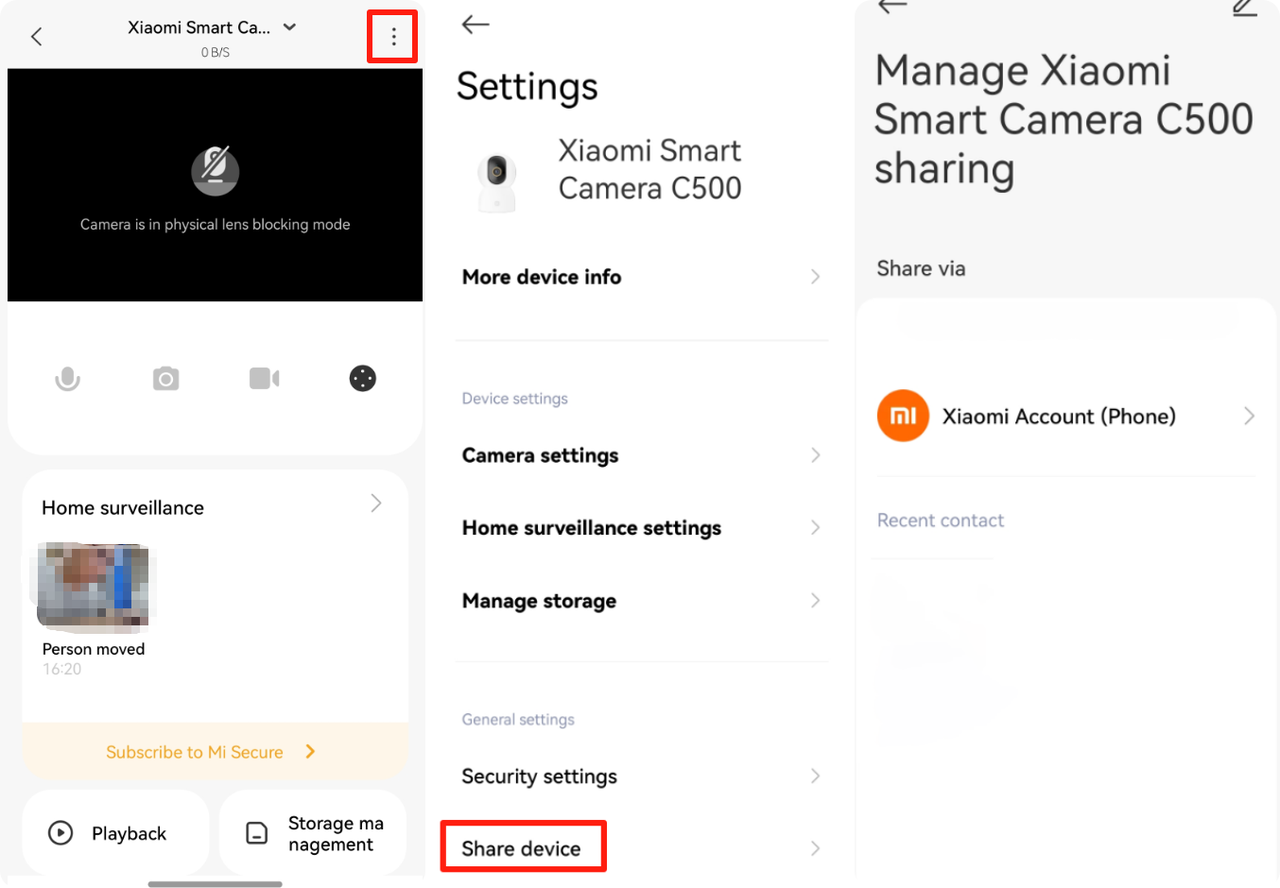Select Share device option
This screenshot has width=1280, height=888.
[522, 848]
